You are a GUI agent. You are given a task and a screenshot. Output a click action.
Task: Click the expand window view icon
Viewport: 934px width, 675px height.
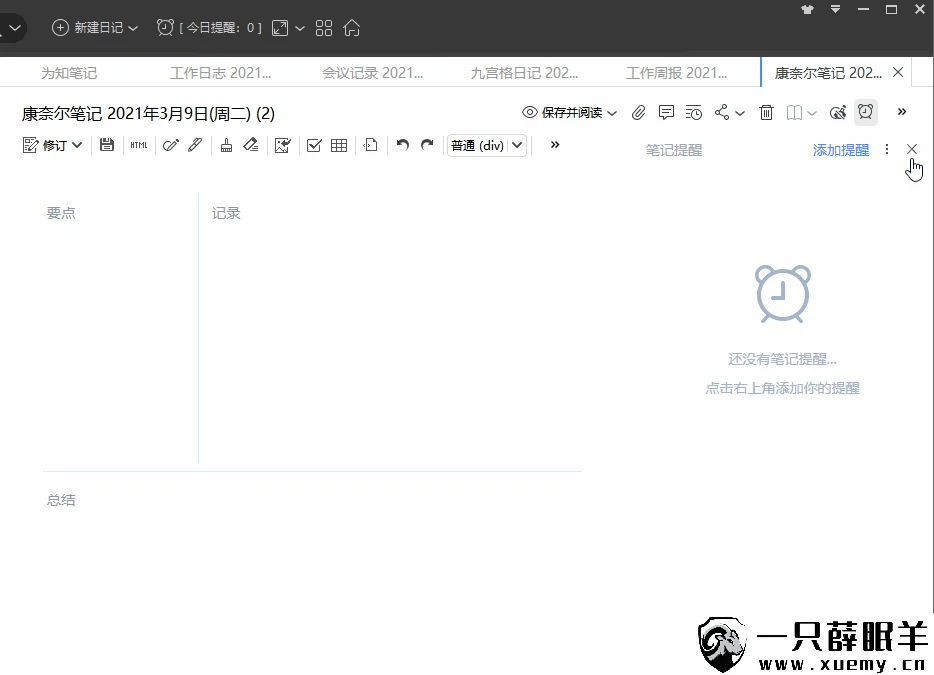[280, 28]
